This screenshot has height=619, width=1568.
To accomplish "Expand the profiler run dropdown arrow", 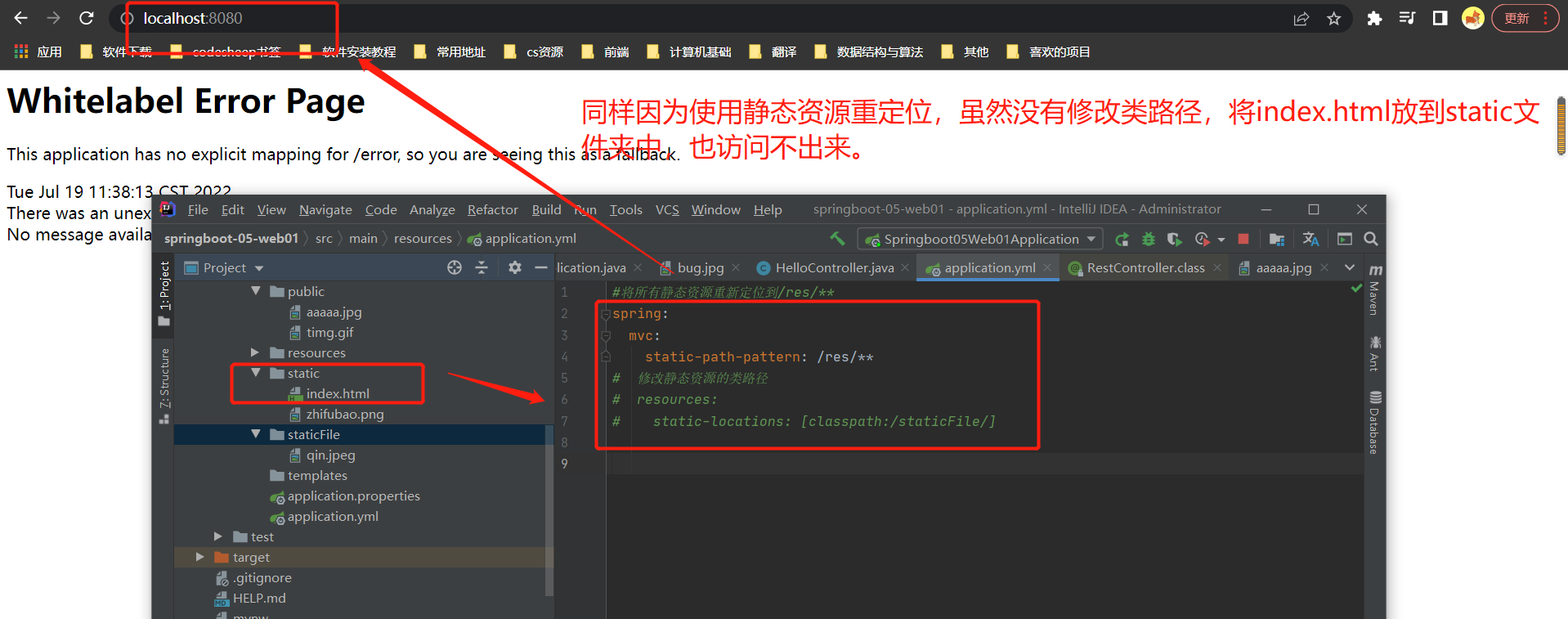I will tap(1221, 240).
